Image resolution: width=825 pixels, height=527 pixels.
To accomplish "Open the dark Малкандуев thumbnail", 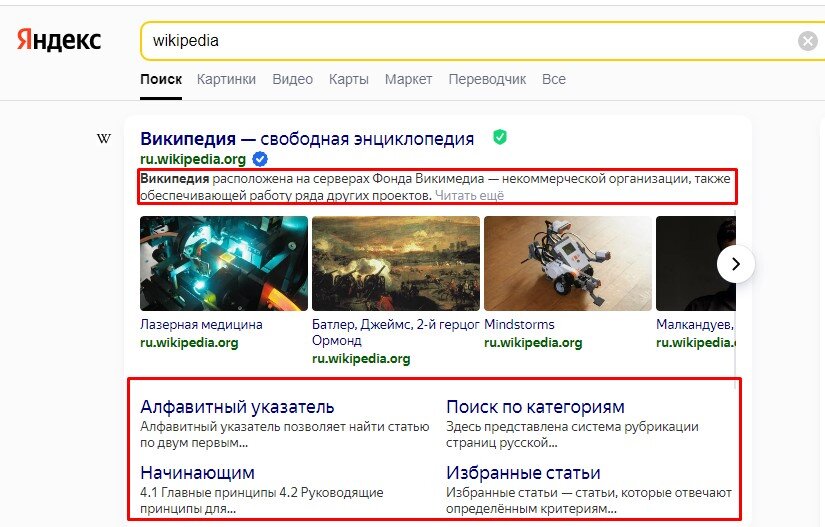I will tap(696, 264).
